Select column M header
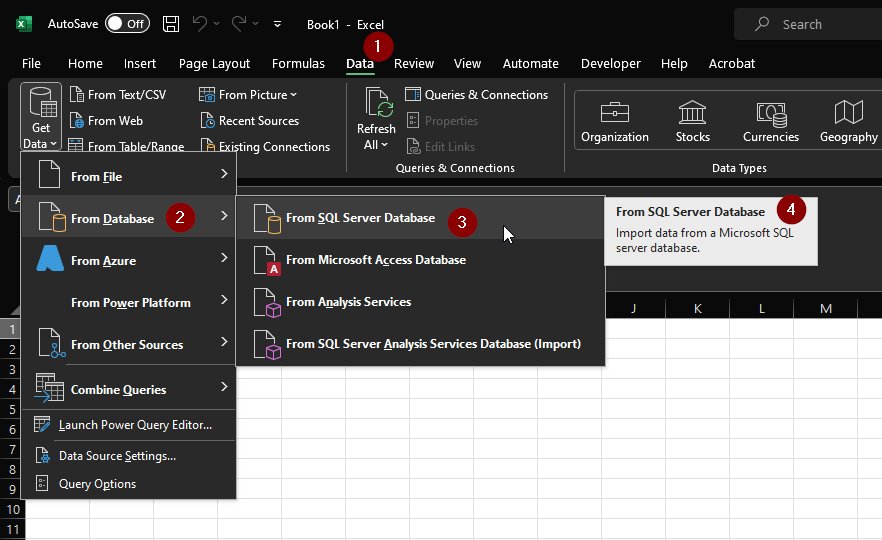 tap(826, 308)
